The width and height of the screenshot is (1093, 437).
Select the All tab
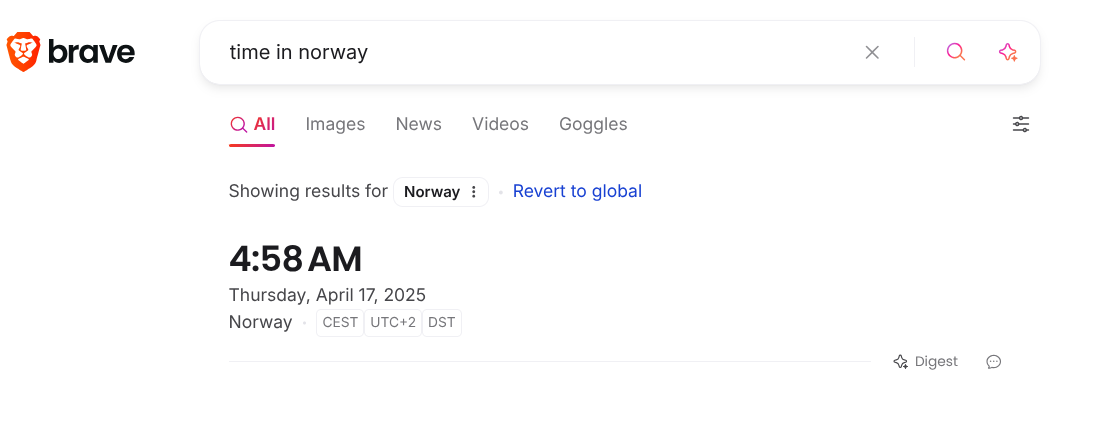click(252, 125)
